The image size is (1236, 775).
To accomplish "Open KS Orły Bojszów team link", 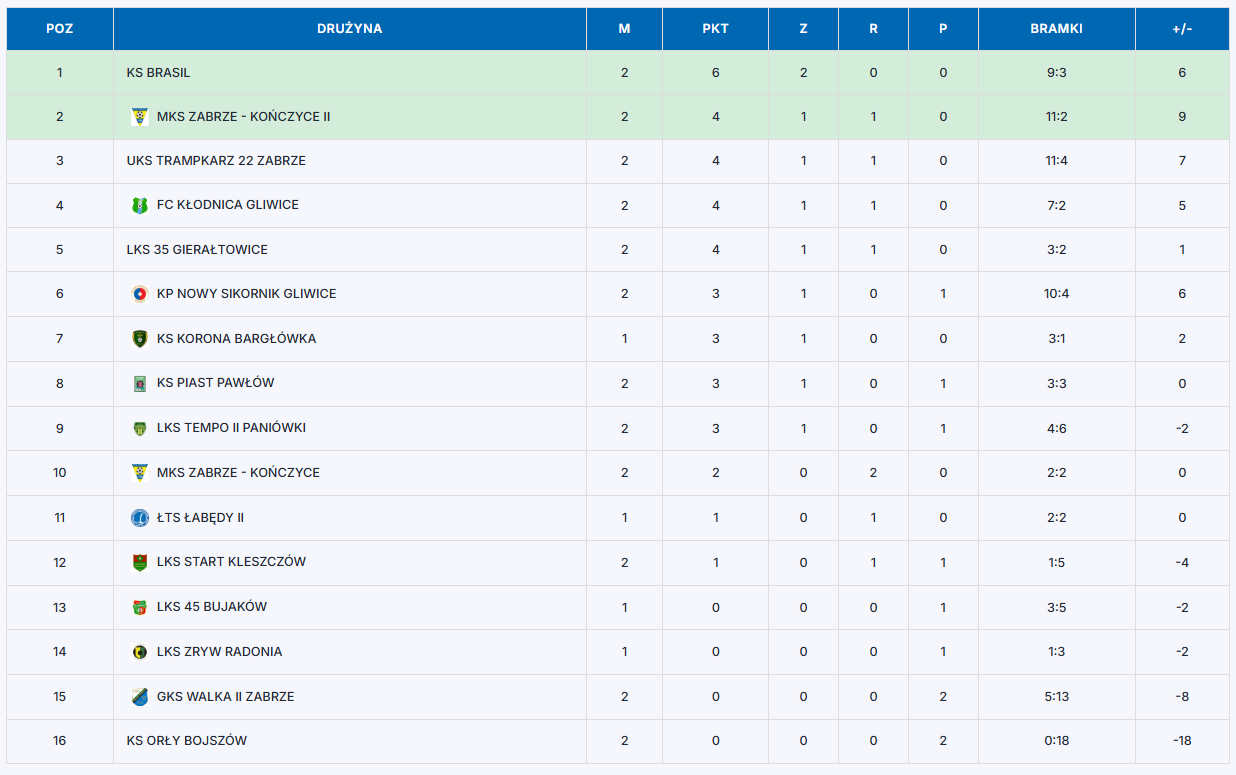I will 187,741.
